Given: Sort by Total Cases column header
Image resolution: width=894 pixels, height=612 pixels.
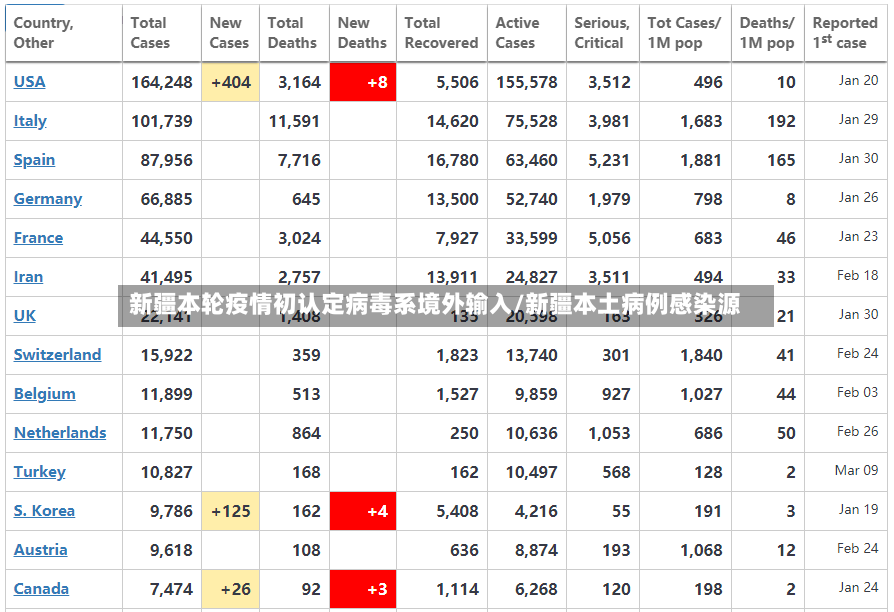Looking at the screenshot, I should click(162, 33).
